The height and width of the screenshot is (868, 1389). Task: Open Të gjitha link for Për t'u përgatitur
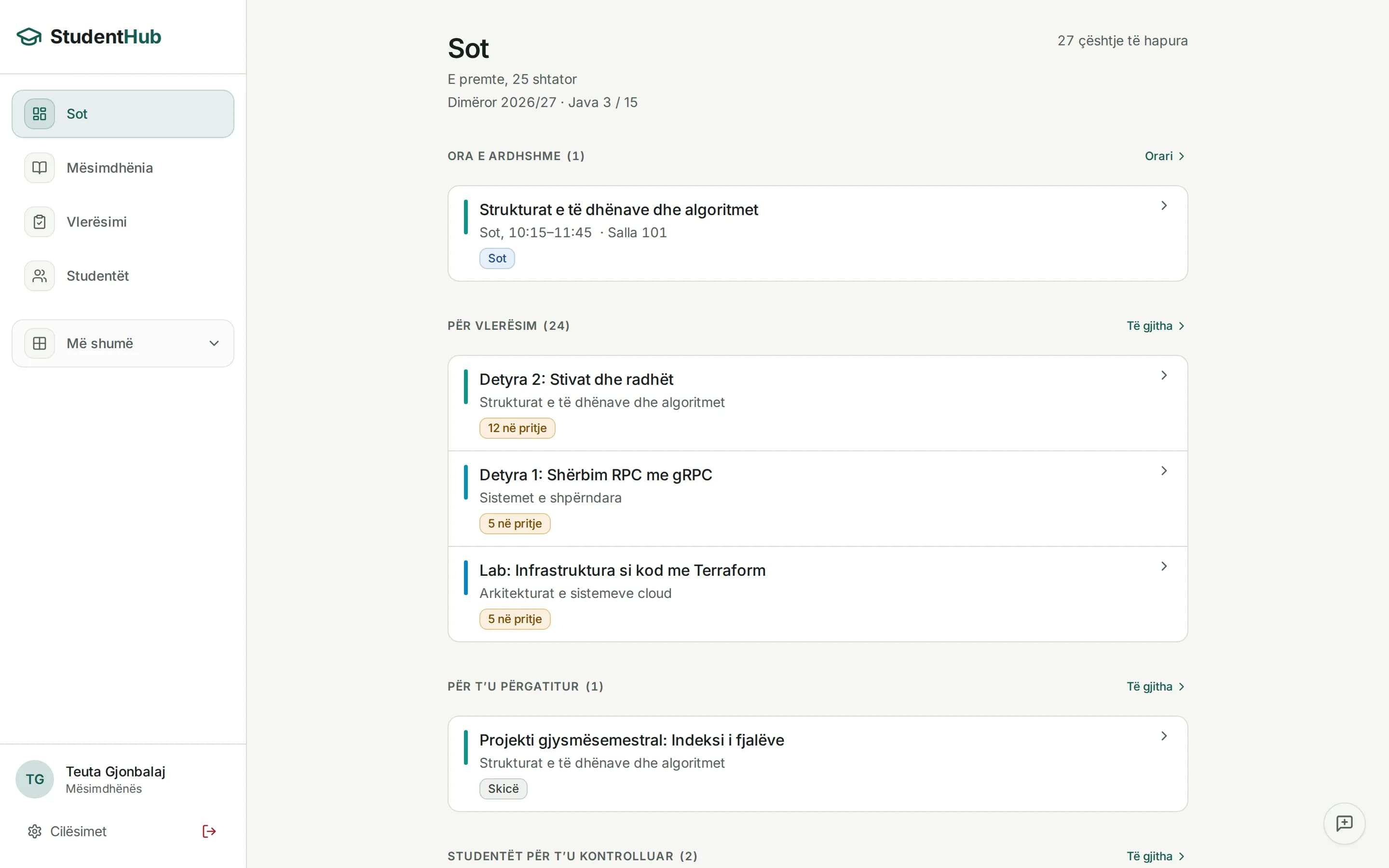point(1156,687)
